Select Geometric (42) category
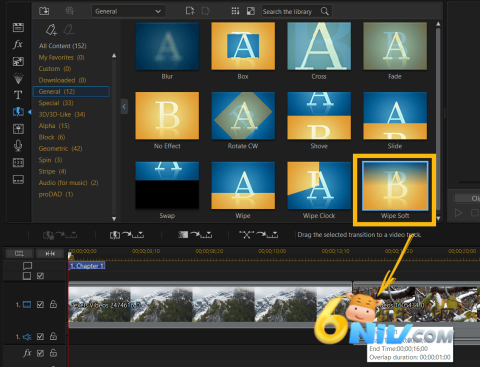480x367 pixels. point(60,149)
